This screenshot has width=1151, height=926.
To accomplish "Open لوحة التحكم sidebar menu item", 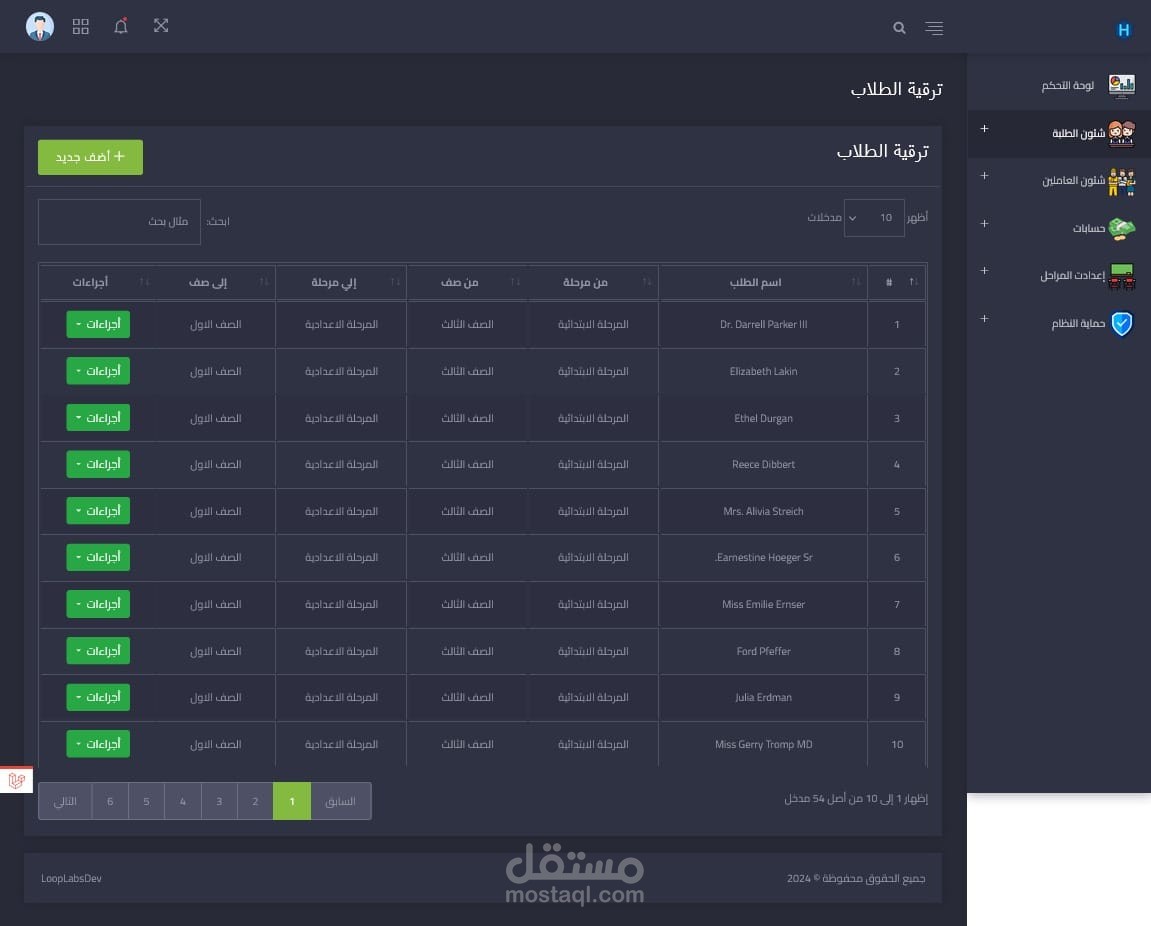I will (x=1059, y=85).
